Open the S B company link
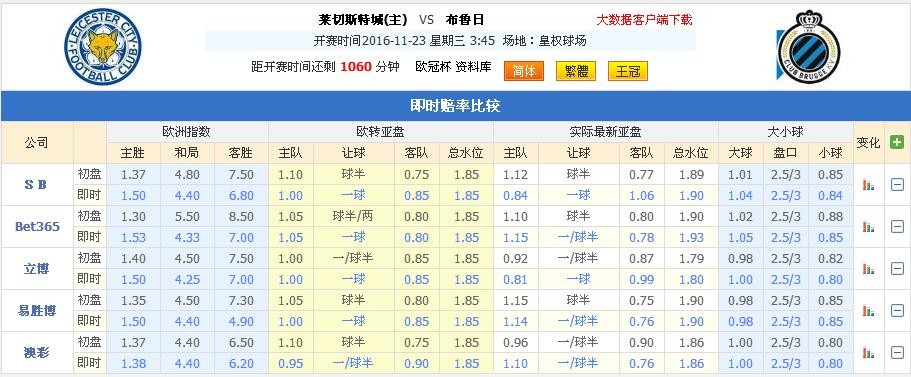911x377 pixels. click(x=36, y=185)
